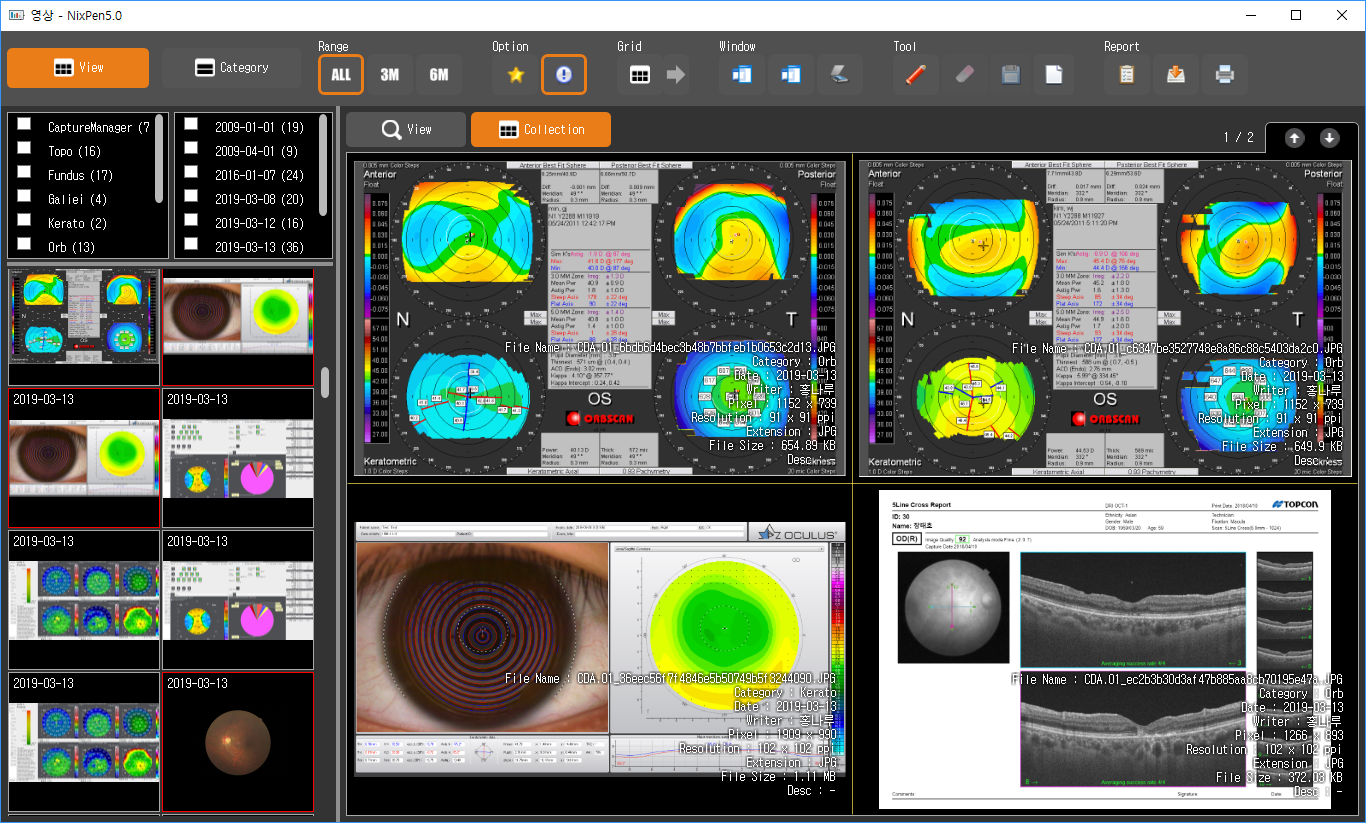The height and width of the screenshot is (823, 1366).
Task: Set range to 3M
Action: click(389, 75)
